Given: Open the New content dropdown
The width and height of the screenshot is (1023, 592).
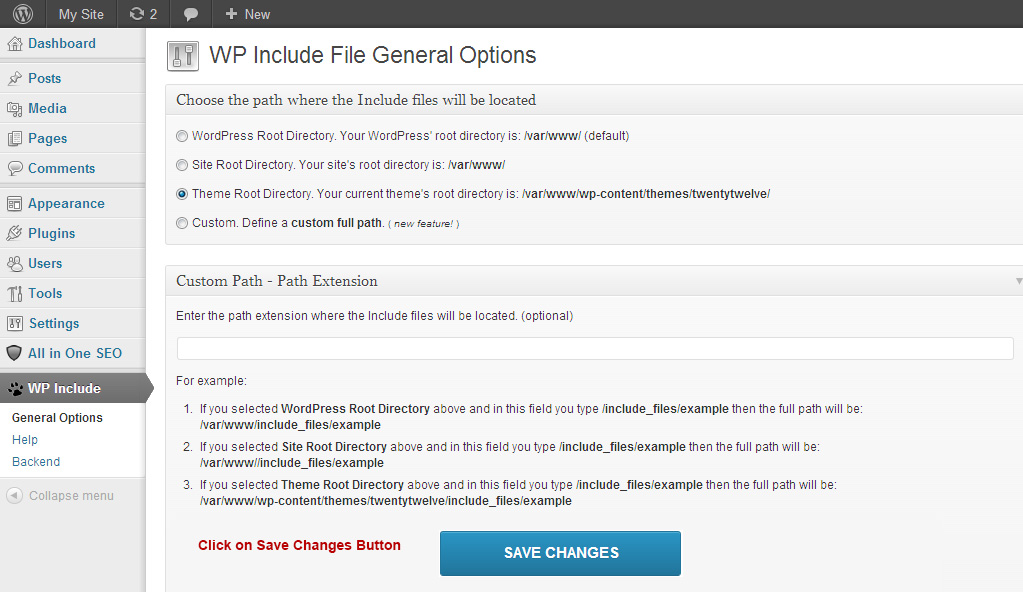Looking at the screenshot, I should (x=247, y=14).
